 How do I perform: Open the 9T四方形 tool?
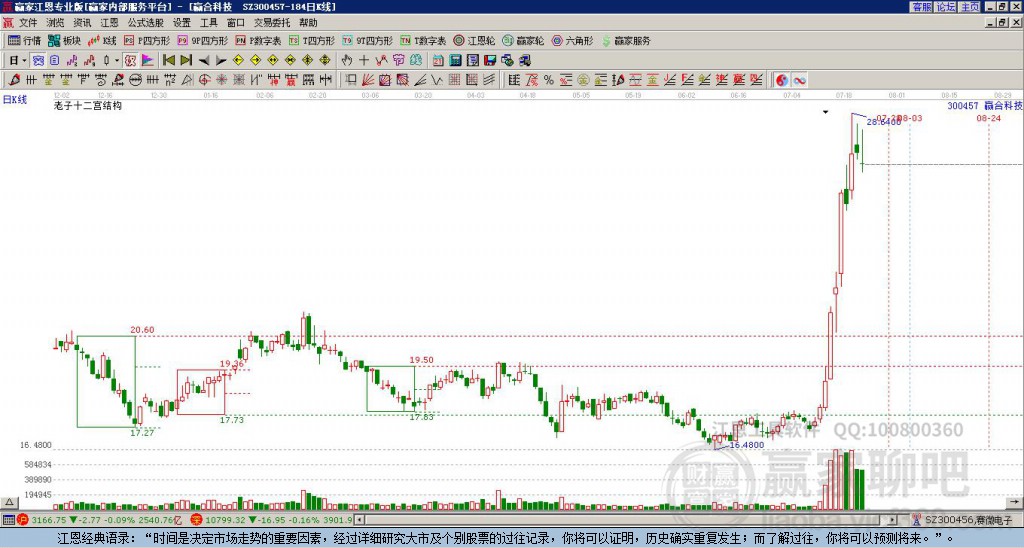[x=367, y=40]
